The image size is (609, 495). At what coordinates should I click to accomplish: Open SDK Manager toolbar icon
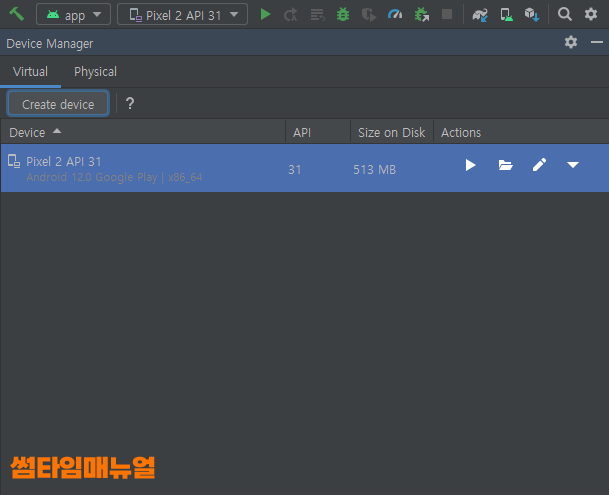pyautogui.click(x=532, y=15)
